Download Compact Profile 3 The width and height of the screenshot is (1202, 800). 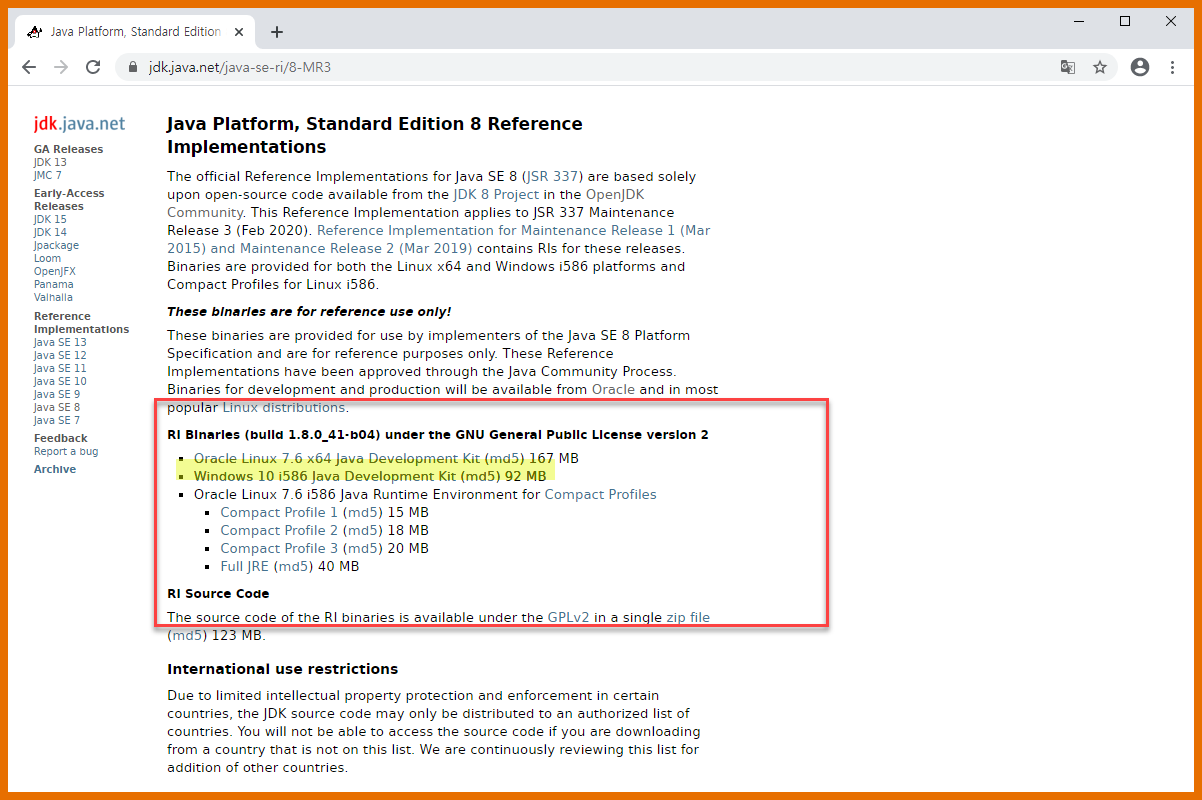pyautogui.click(x=279, y=548)
